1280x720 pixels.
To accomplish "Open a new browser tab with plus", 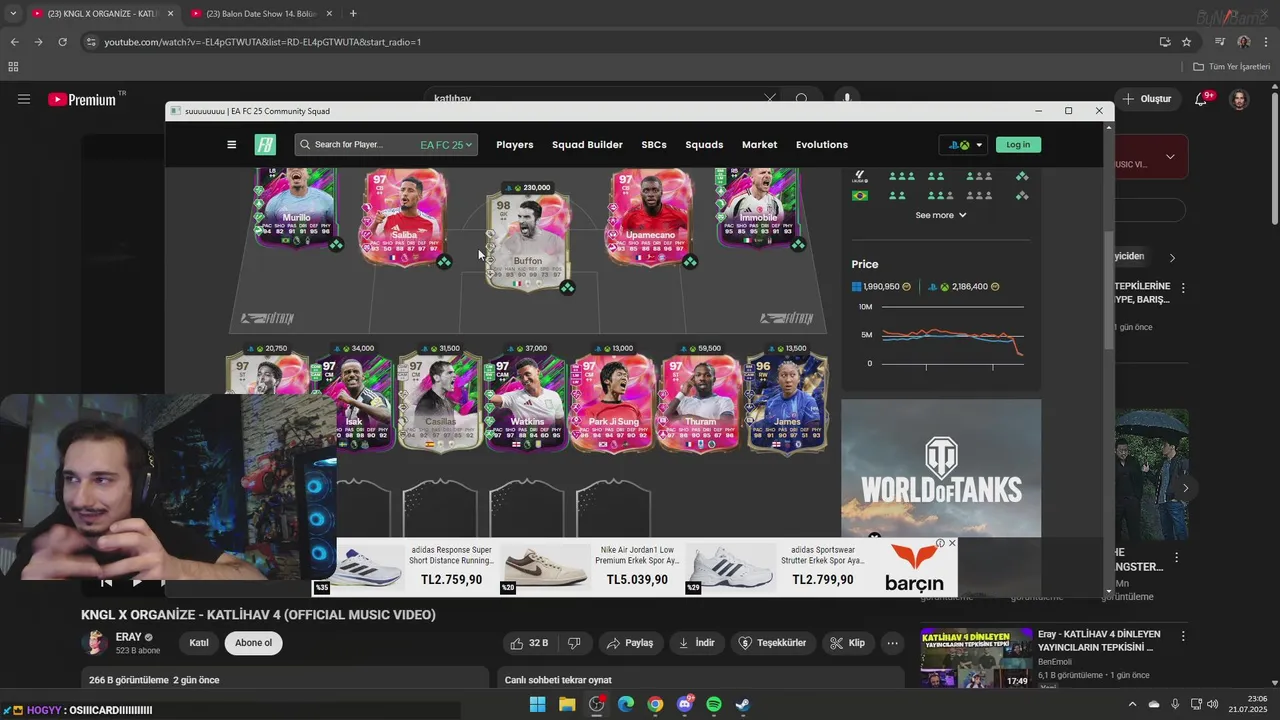I will 353,14.
